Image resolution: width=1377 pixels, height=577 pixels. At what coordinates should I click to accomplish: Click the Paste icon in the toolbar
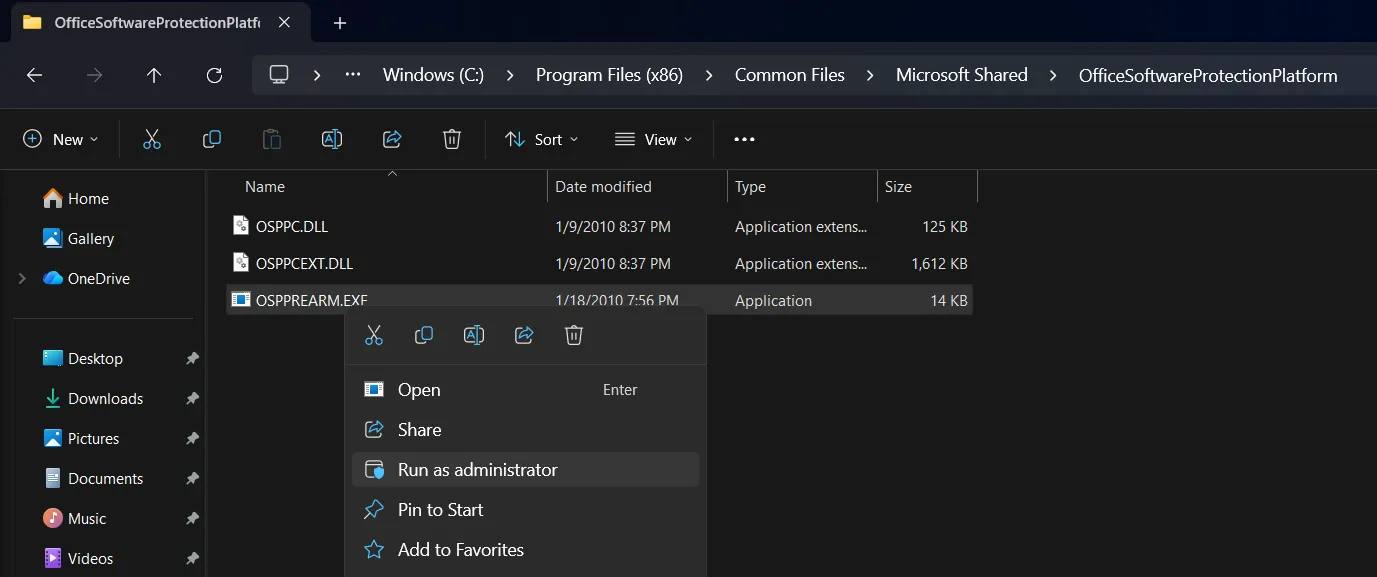pyautogui.click(x=272, y=140)
